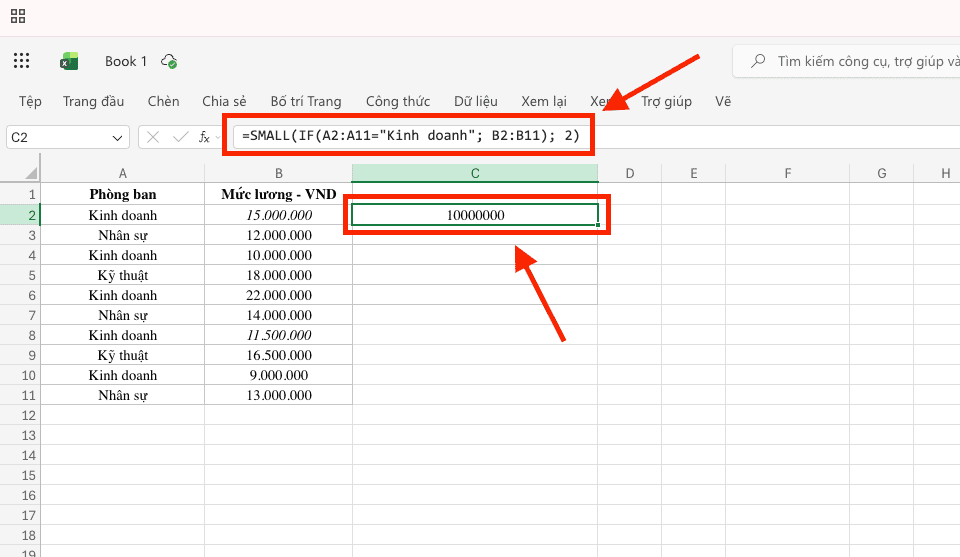The width and height of the screenshot is (960, 557).
Task: Switch to Bố trí Trang tab
Action: click(x=306, y=101)
